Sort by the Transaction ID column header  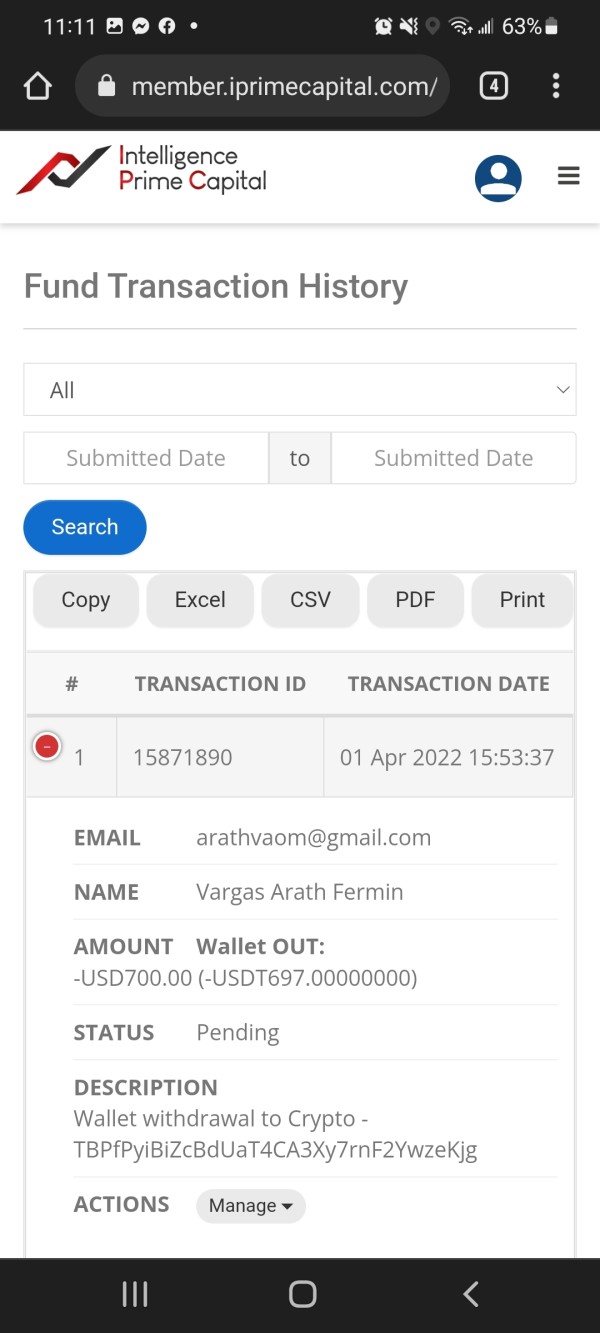pyautogui.click(x=220, y=684)
